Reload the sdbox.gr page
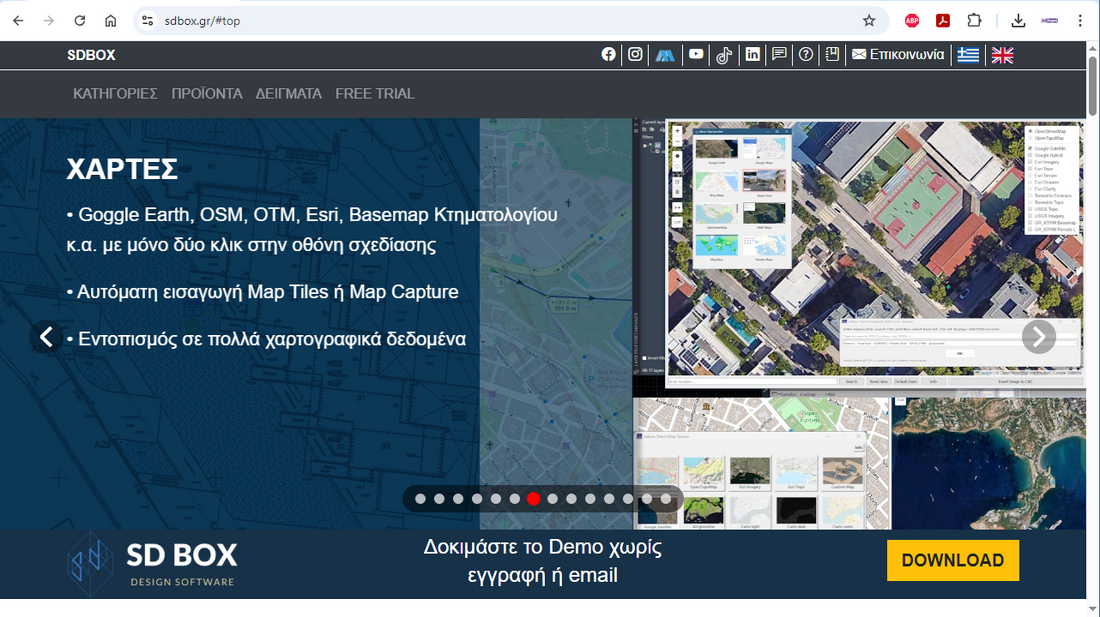 79,20
